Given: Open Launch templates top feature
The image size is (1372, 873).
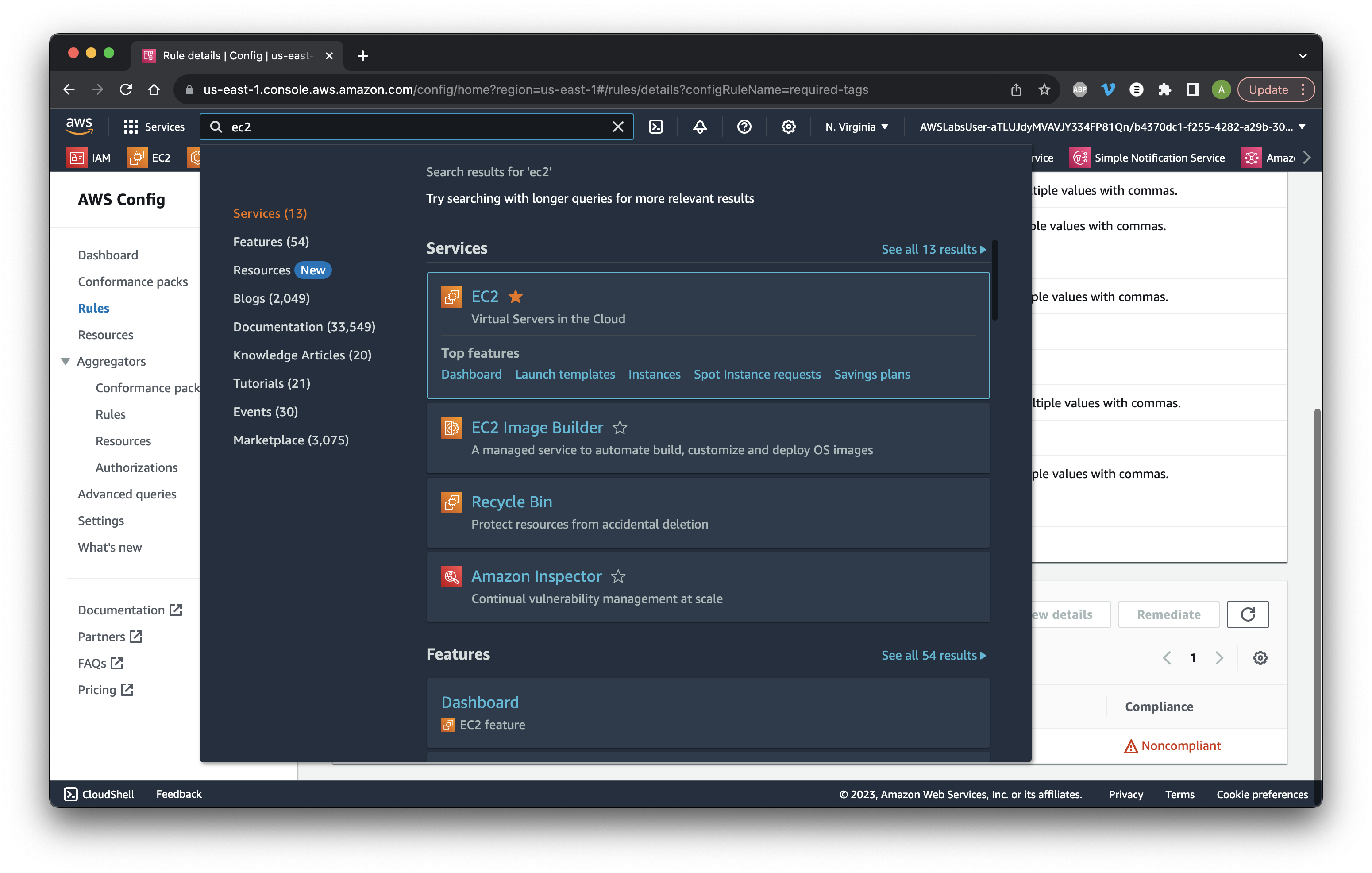Looking at the screenshot, I should point(565,374).
